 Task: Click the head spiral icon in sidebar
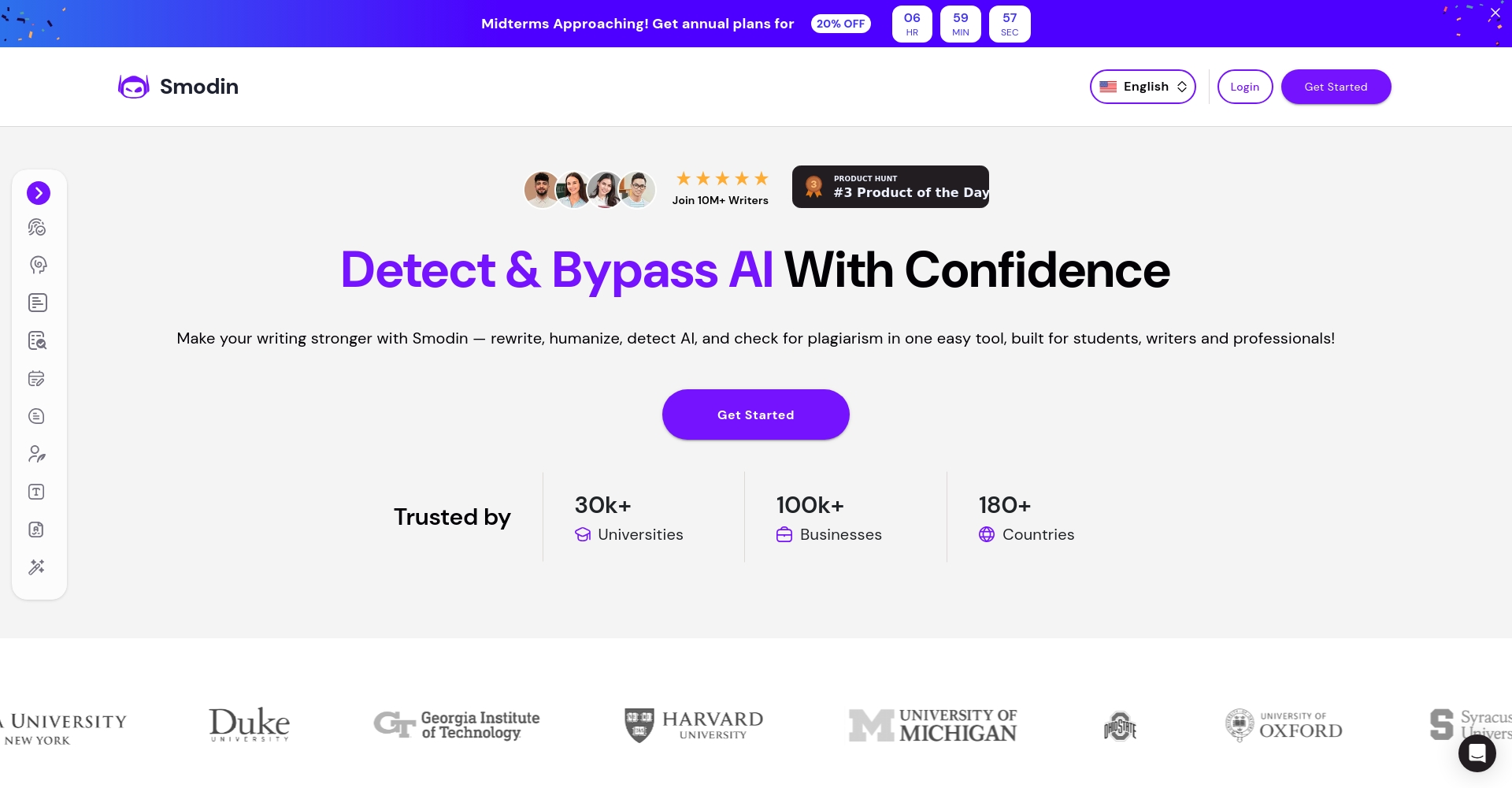point(38,265)
